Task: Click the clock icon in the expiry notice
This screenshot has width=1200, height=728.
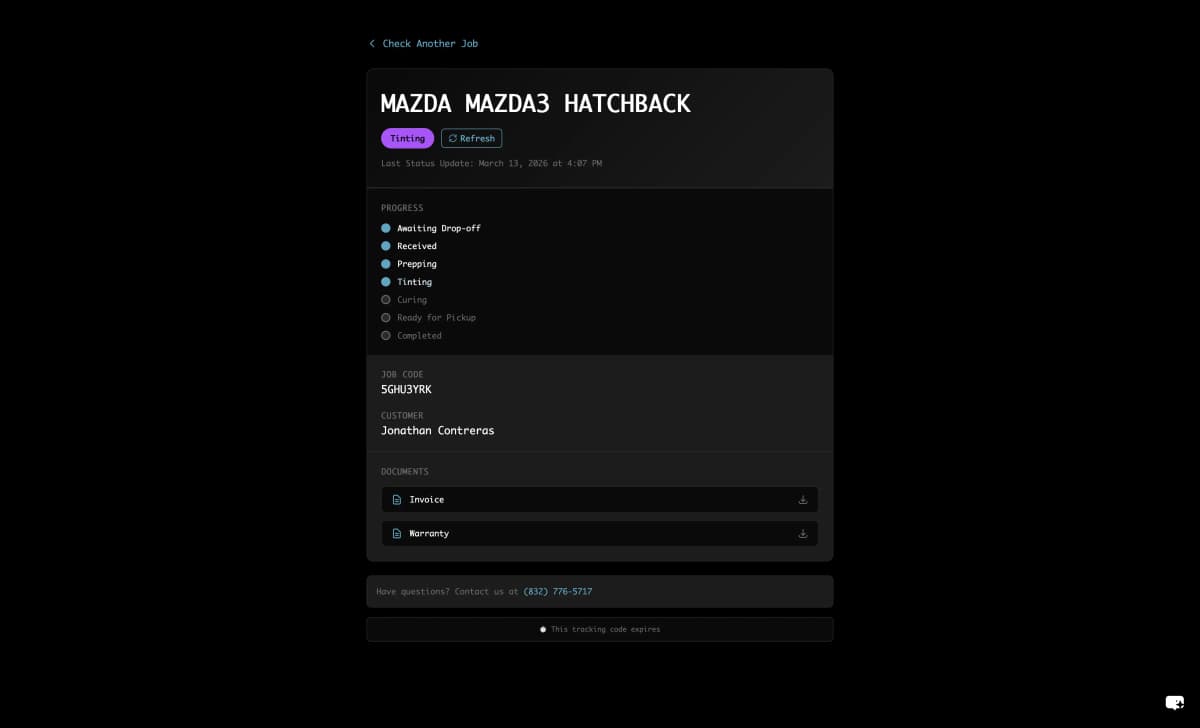Action: pyautogui.click(x=543, y=630)
